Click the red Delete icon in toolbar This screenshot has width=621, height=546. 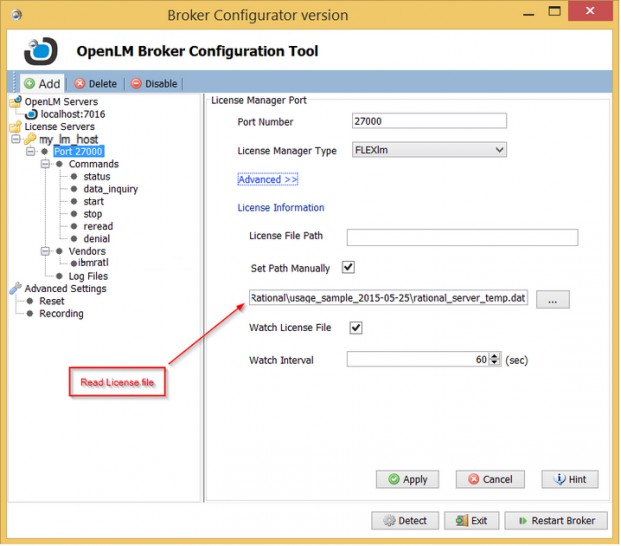(79, 84)
